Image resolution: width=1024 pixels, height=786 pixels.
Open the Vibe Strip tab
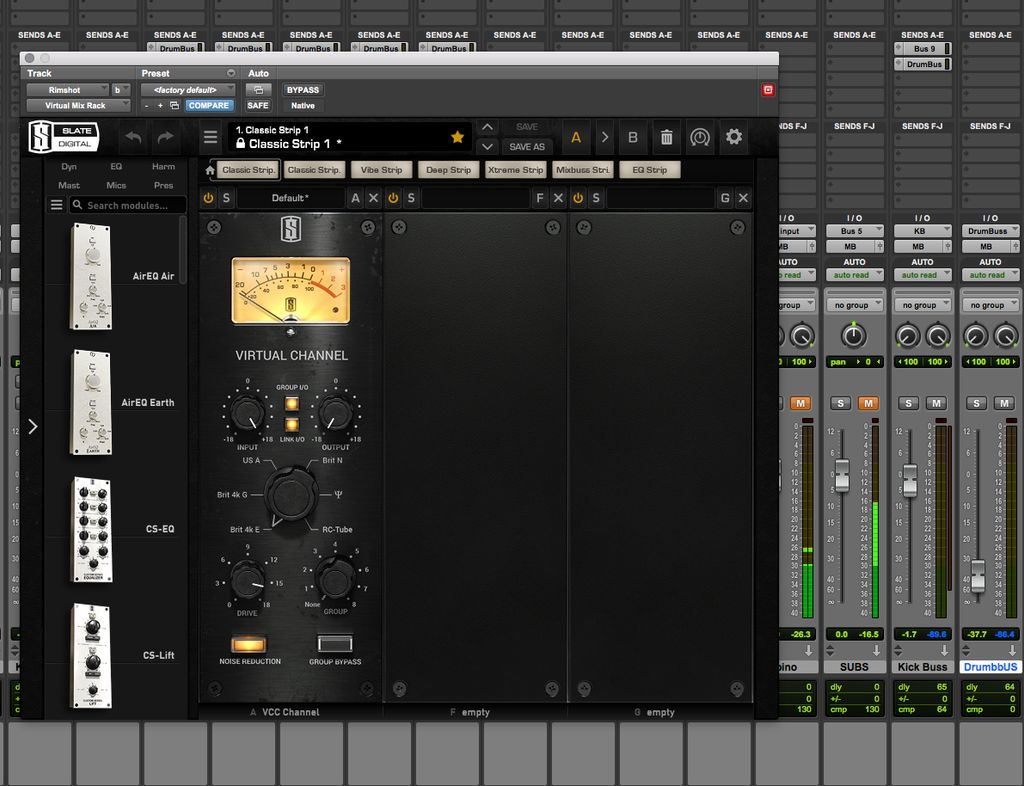381,170
